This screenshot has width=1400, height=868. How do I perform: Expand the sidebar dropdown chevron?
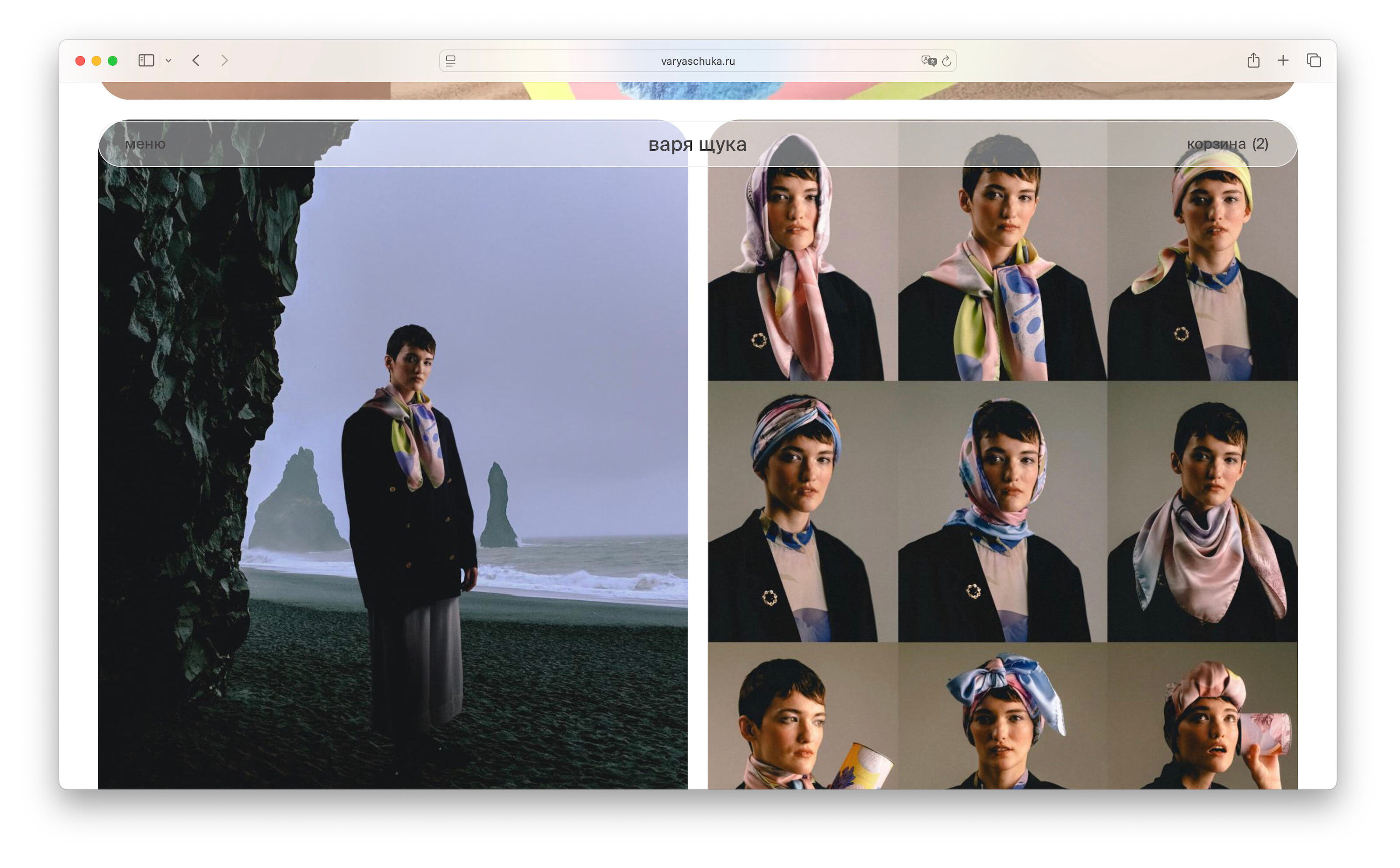coord(169,61)
